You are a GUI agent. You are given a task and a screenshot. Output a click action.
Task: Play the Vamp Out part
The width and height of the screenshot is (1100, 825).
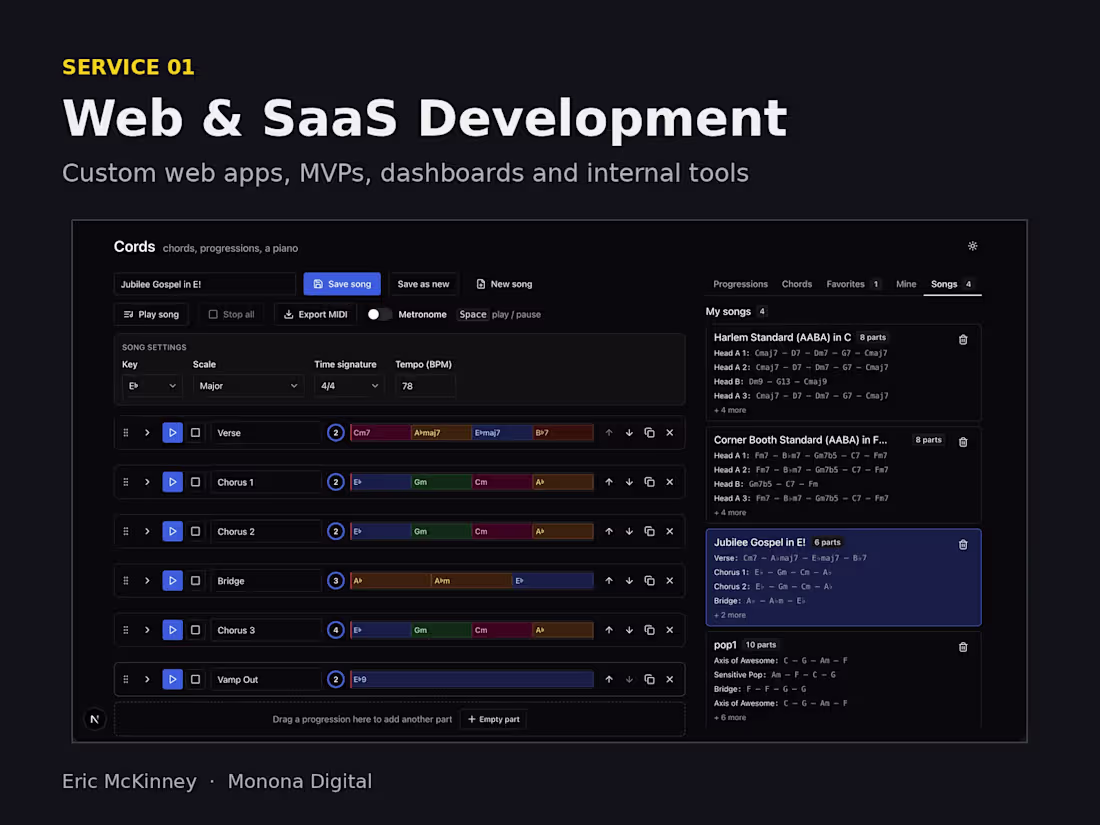(x=172, y=679)
